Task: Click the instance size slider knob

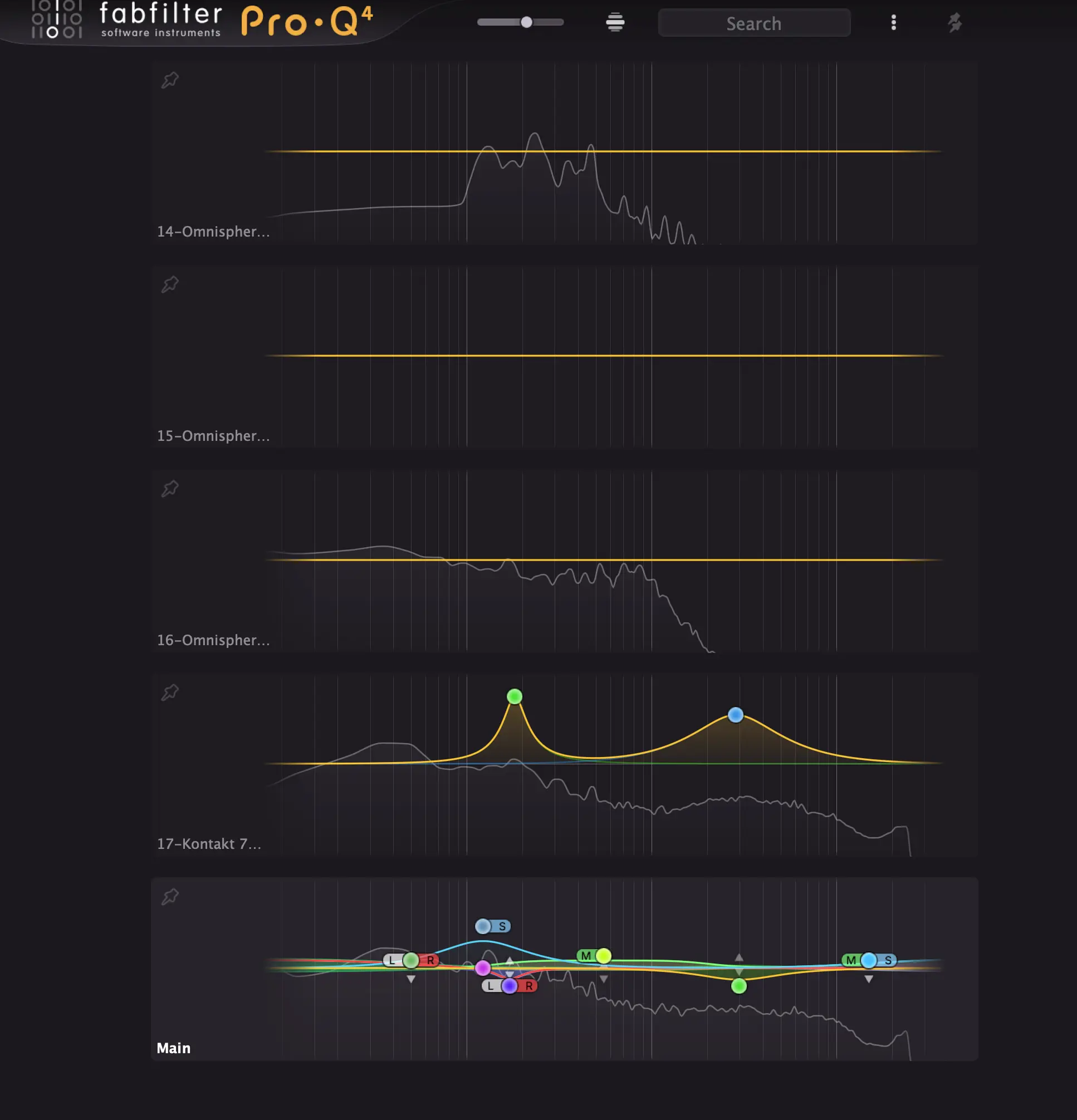Action: point(526,22)
